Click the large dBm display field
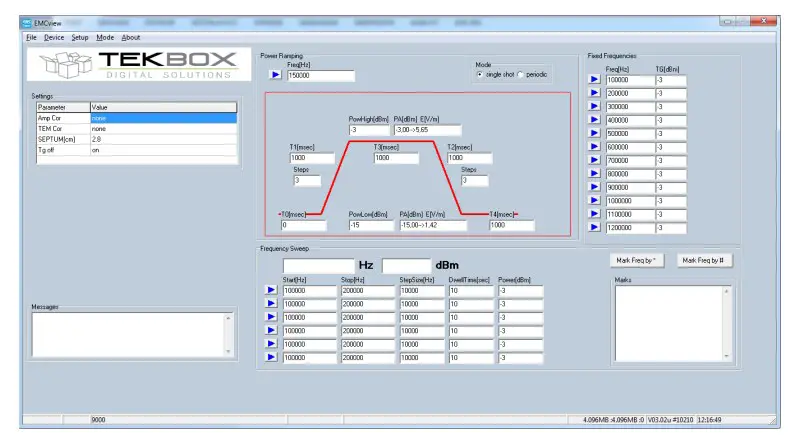789x435 pixels. (x=406, y=265)
